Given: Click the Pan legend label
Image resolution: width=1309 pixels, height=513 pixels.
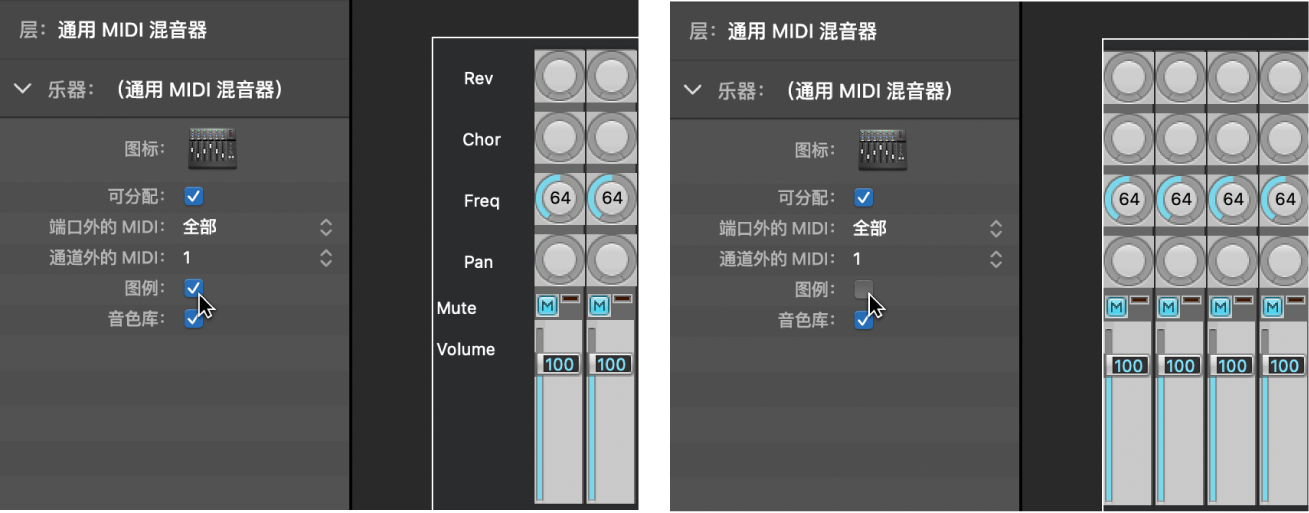Looking at the screenshot, I should [478, 262].
